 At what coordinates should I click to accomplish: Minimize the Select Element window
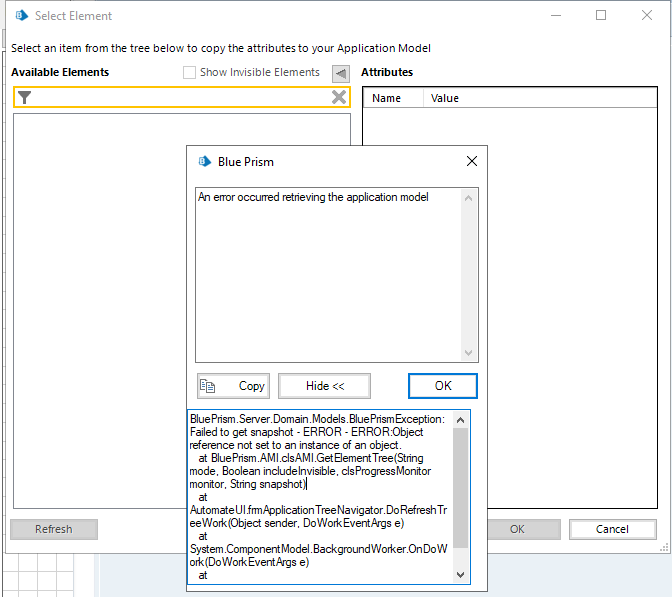coord(556,16)
